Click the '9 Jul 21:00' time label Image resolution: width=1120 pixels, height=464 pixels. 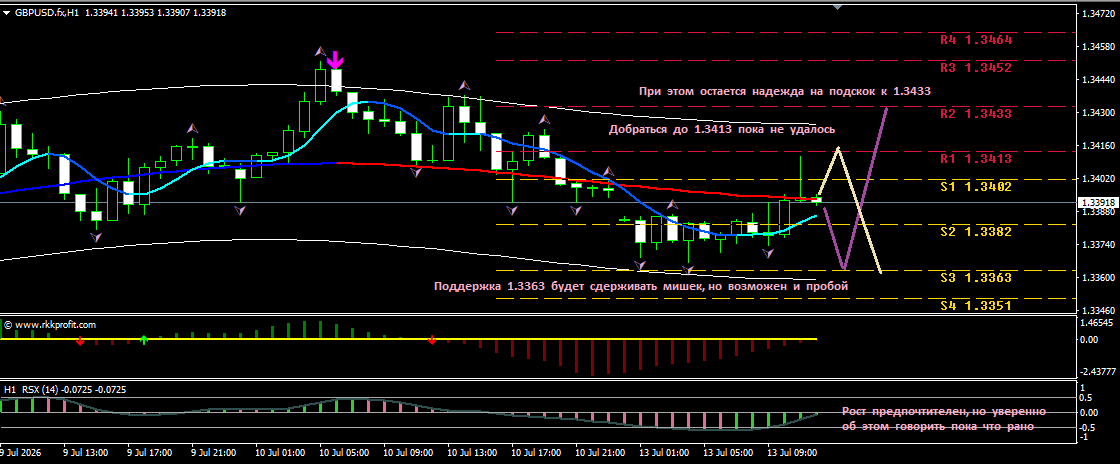point(214,453)
